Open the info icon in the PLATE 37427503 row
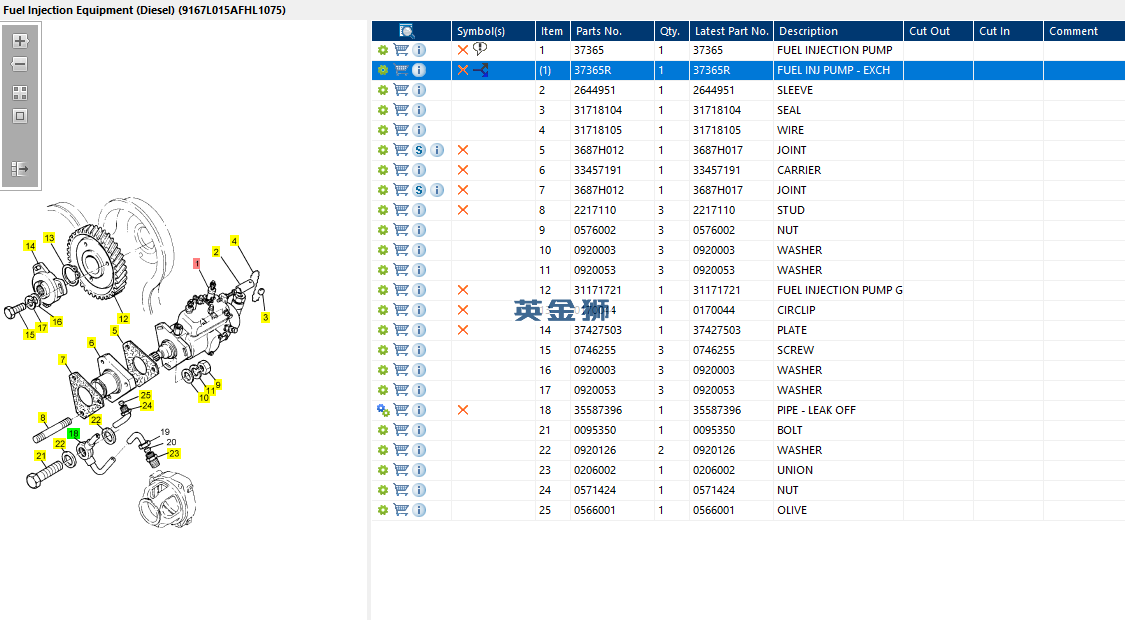The width and height of the screenshot is (1125, 620). coord(420,330)
